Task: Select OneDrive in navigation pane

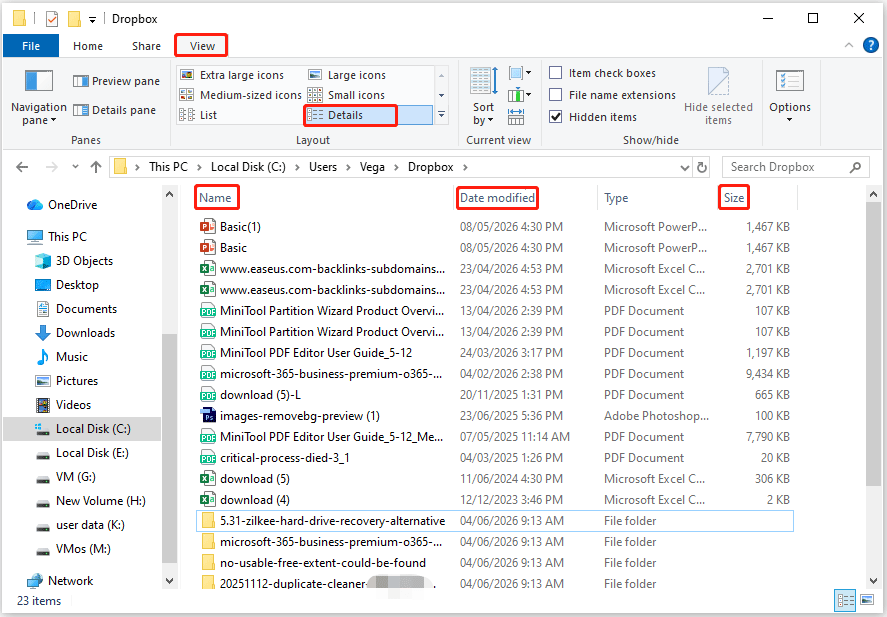Action: [61, 205]
